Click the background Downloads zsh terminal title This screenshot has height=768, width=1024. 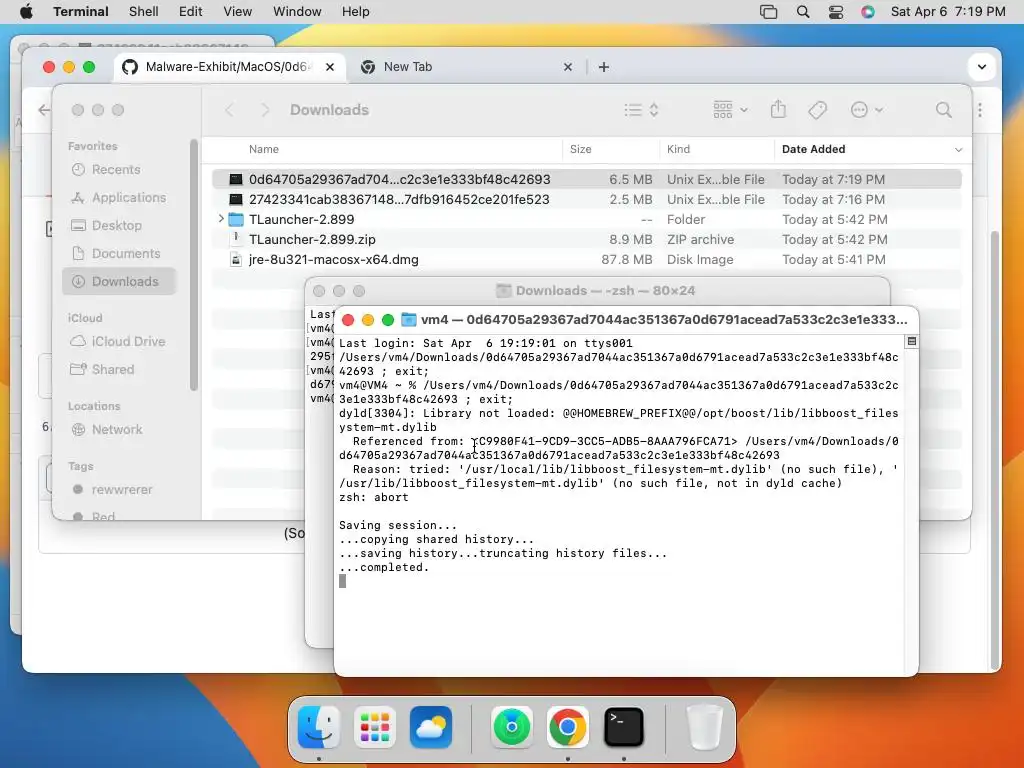(605, 291)
